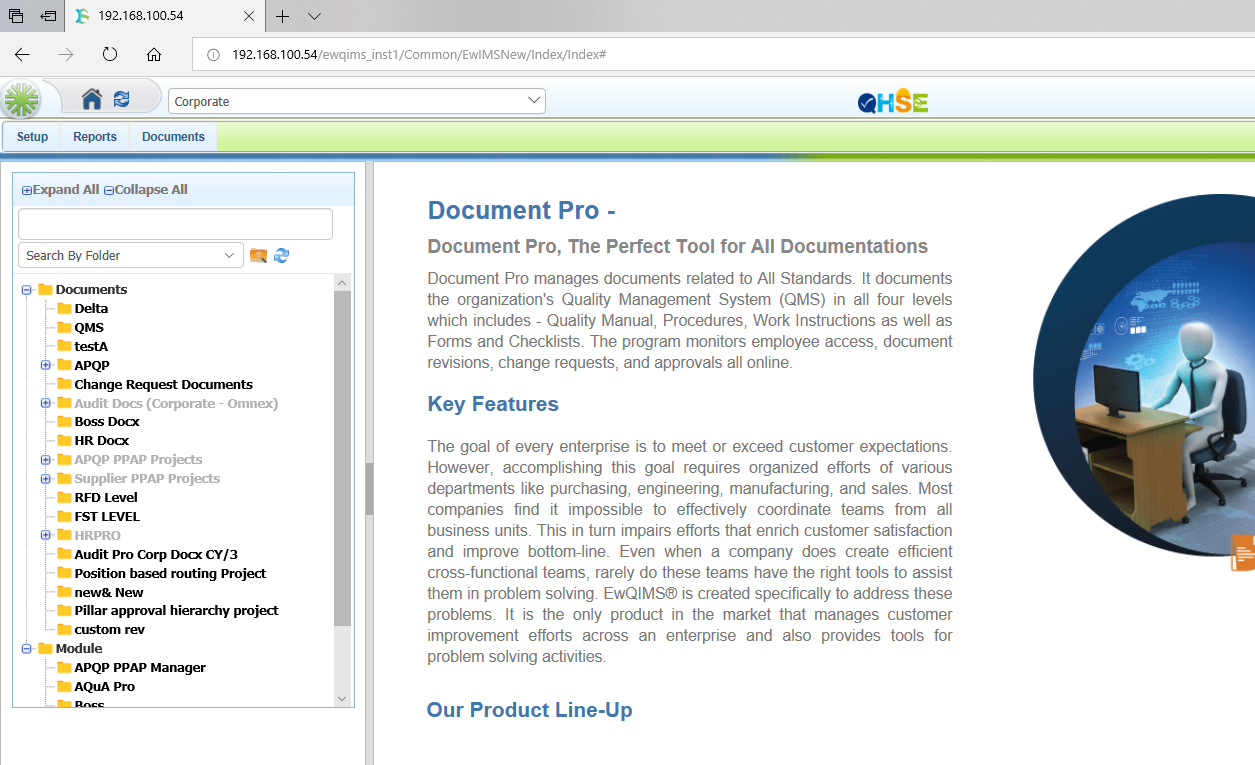1255x765 pixels.
Task: Click the folder search icon next to Search By Folder
Action: click(258, 256)
